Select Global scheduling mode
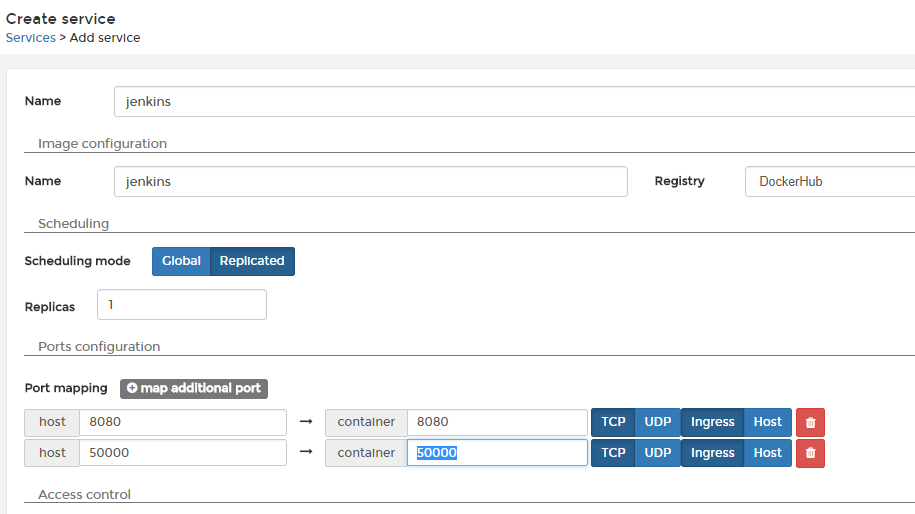 (181, 261)
